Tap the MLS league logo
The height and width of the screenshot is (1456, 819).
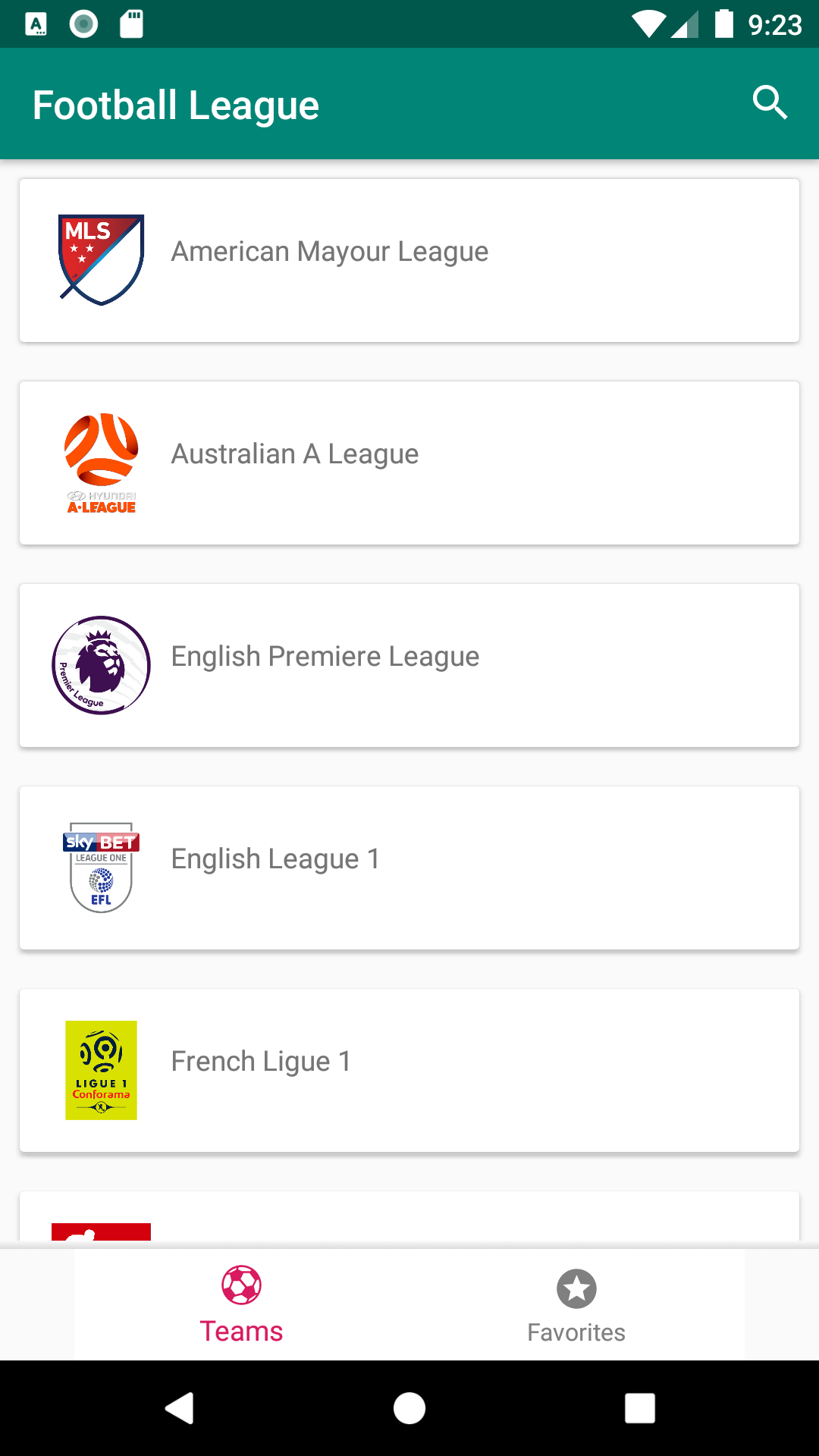coord(101,259)
